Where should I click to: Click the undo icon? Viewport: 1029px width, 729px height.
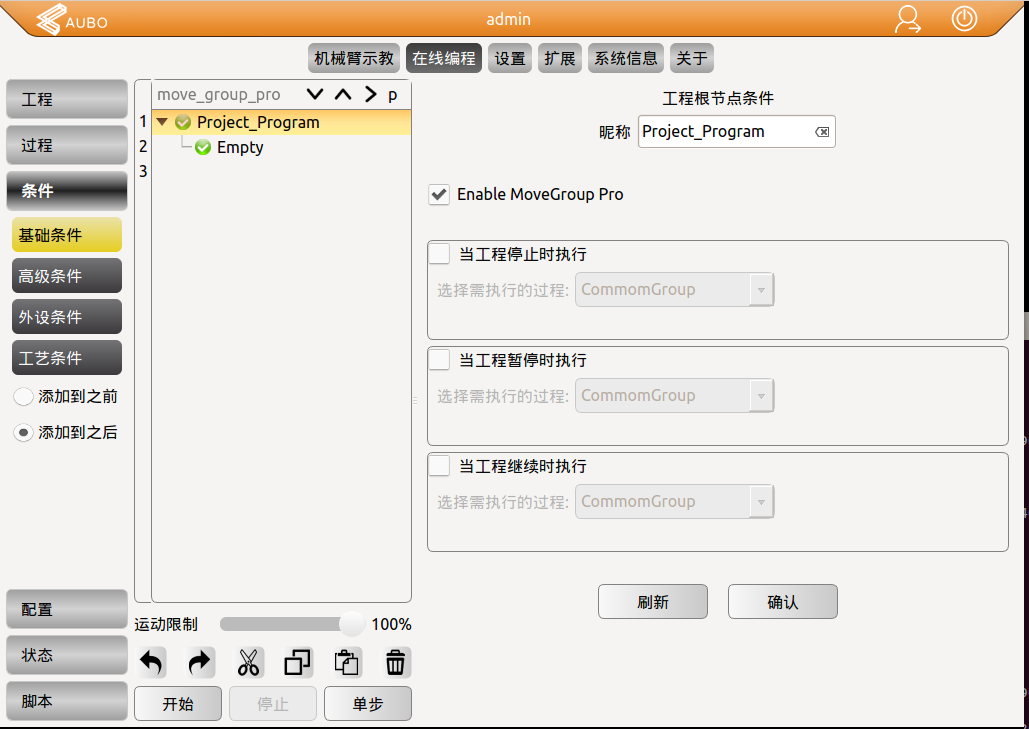(x=150, y=662)
